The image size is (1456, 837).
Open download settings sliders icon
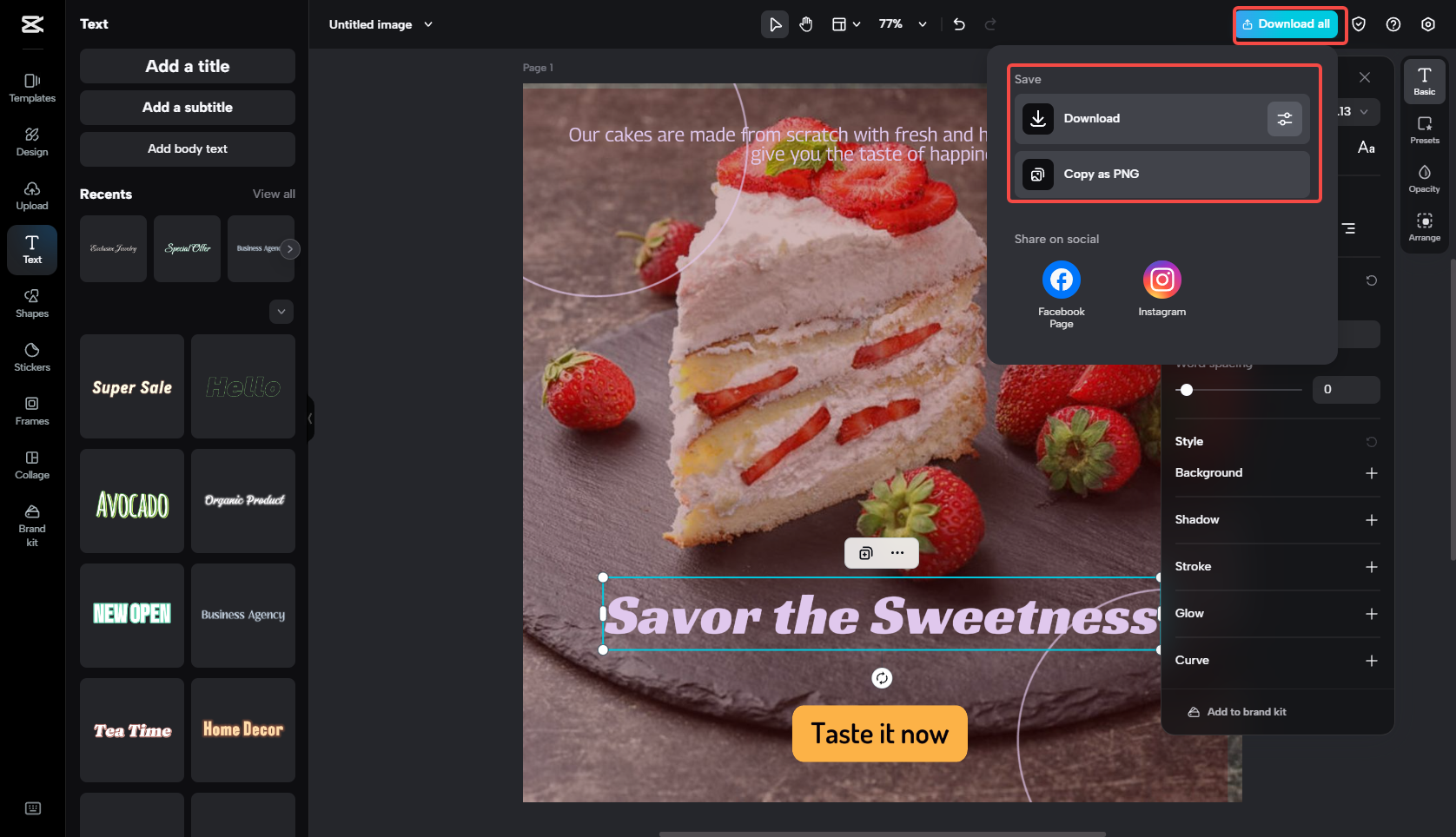[1285, 119]
